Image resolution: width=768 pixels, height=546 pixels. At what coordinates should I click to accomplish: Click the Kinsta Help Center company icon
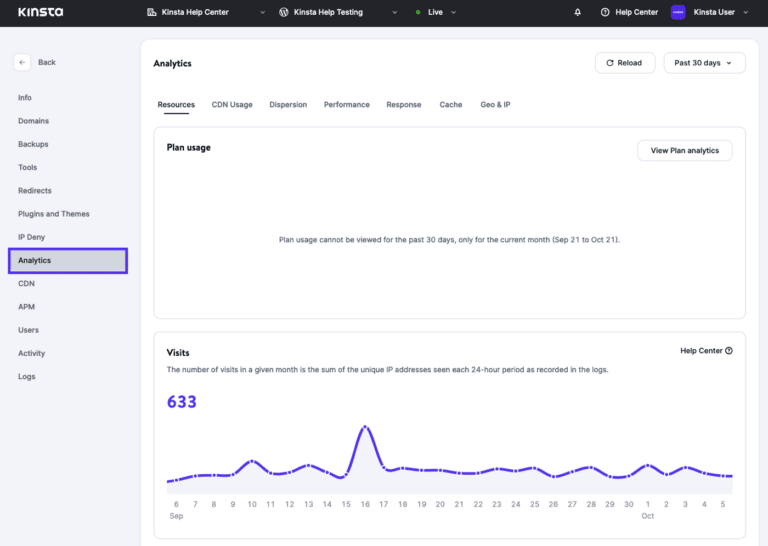pyautogui.click(x=152, y=12)
